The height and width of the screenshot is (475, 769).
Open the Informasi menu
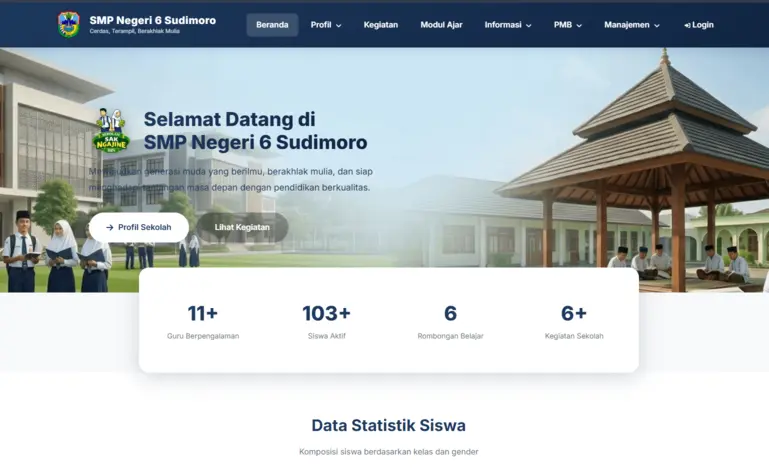pyautogui.click(x=508, y=25)
